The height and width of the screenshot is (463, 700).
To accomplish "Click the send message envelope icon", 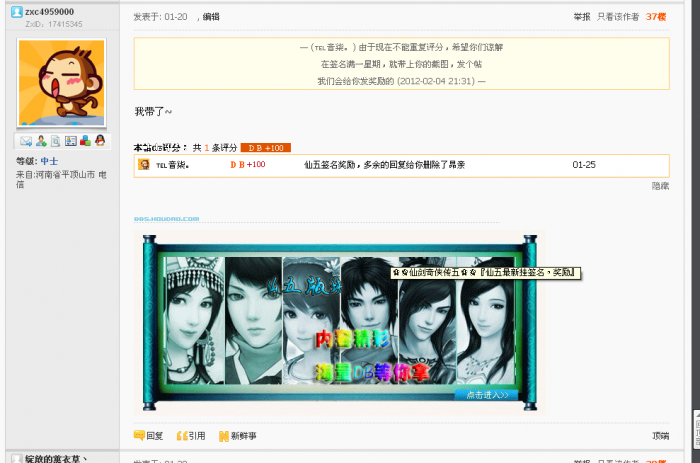I will point(26,141).
